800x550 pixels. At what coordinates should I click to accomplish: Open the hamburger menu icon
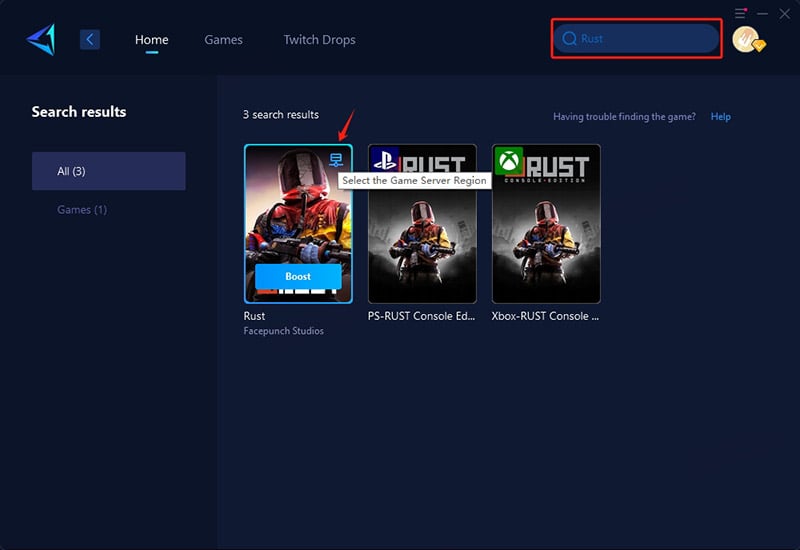[x=740, y=13]
